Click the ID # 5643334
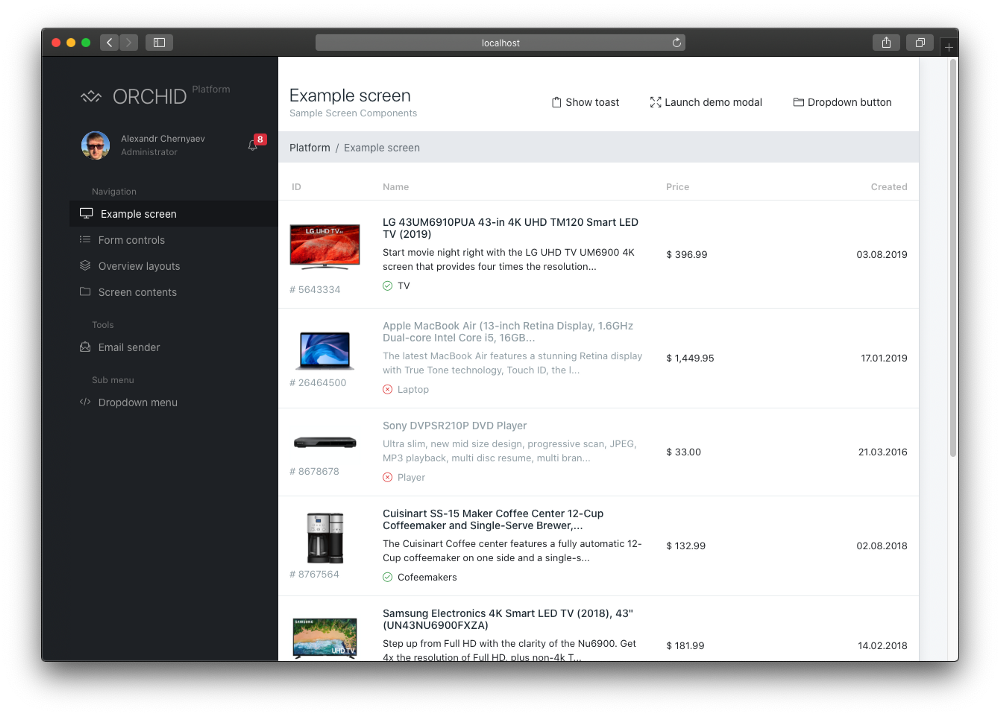1000x716 pixels. (x=315, y=289)
